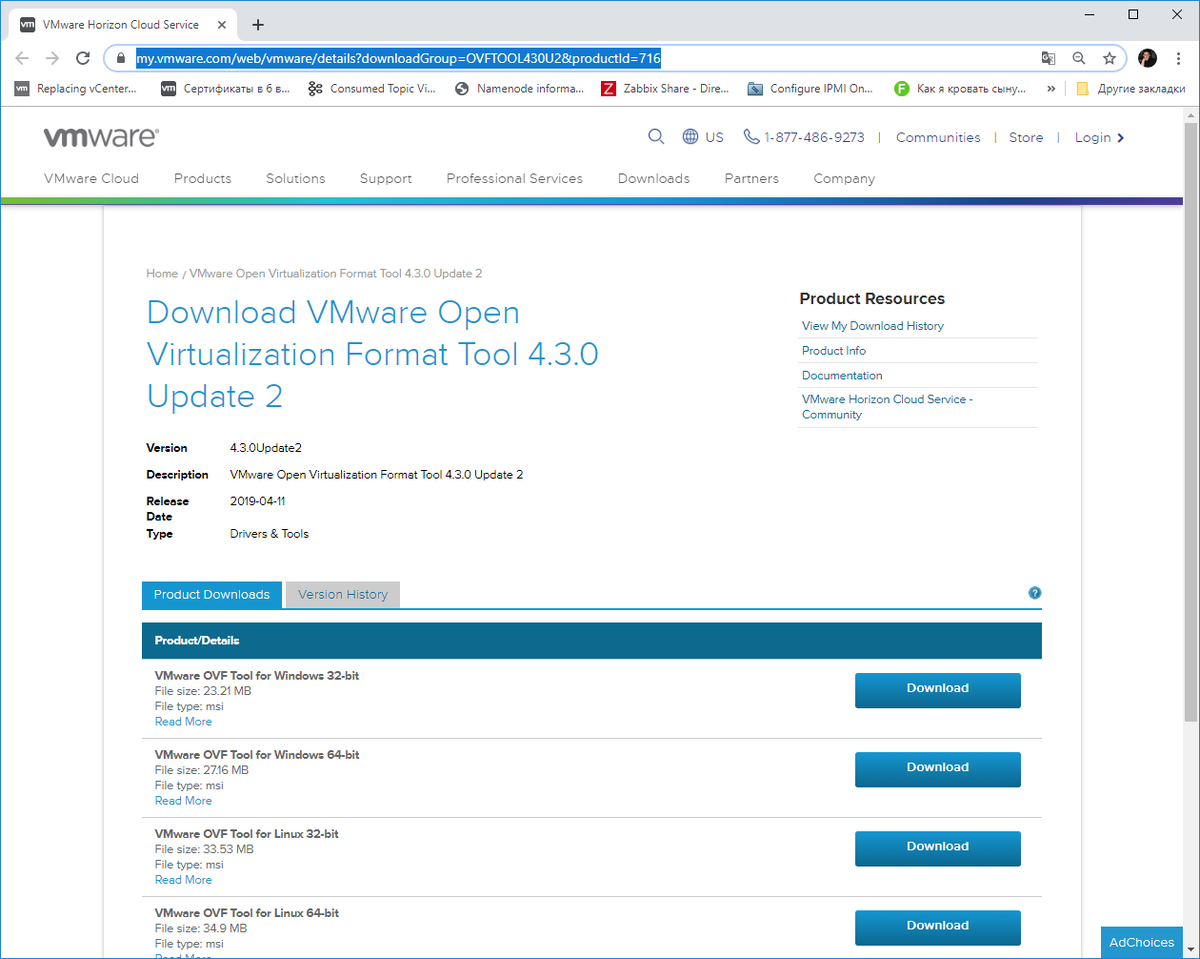Bookmark this page with the star icon

pos(1109,58)
